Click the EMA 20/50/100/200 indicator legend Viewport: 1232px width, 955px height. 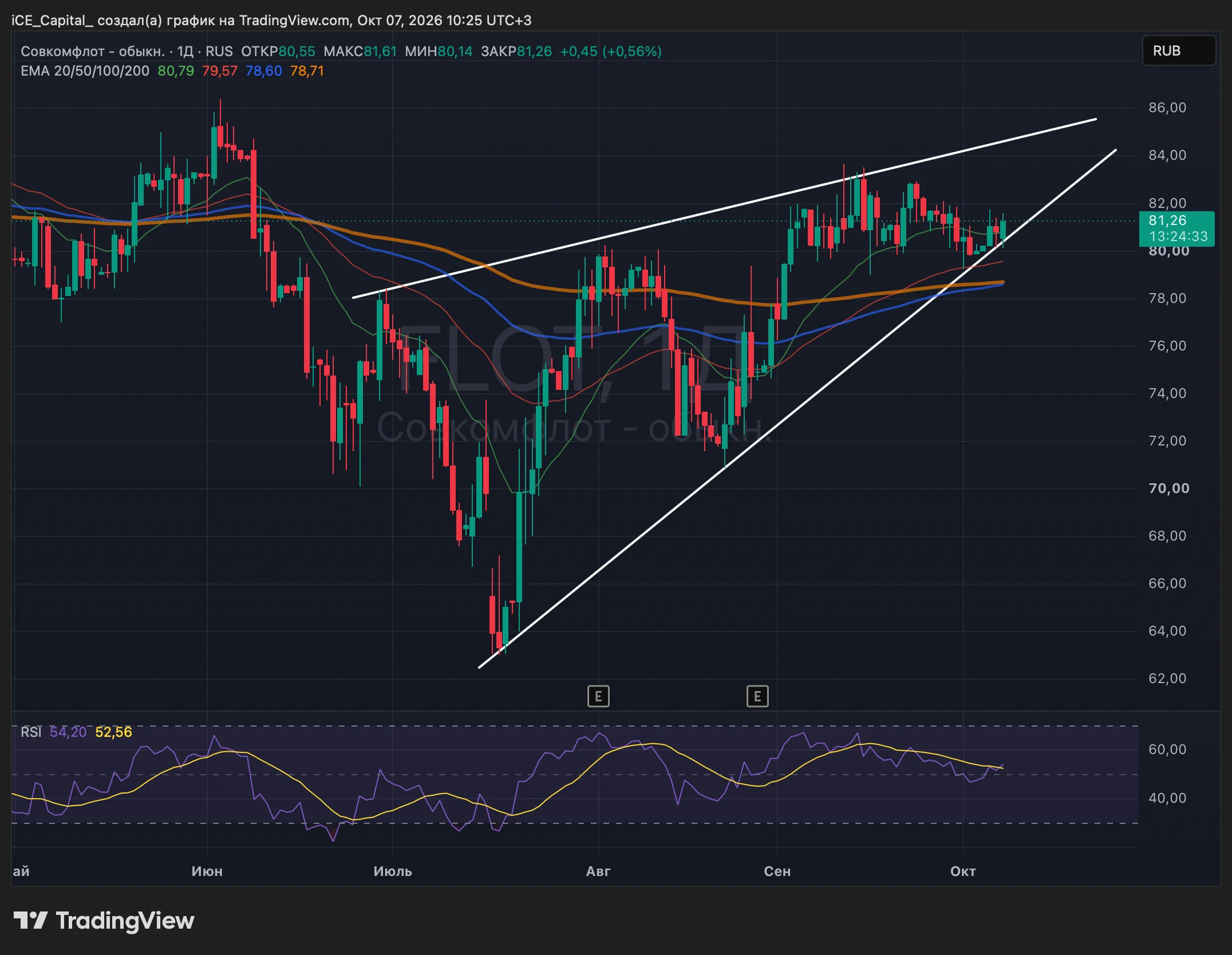click(x=85, y=71)
